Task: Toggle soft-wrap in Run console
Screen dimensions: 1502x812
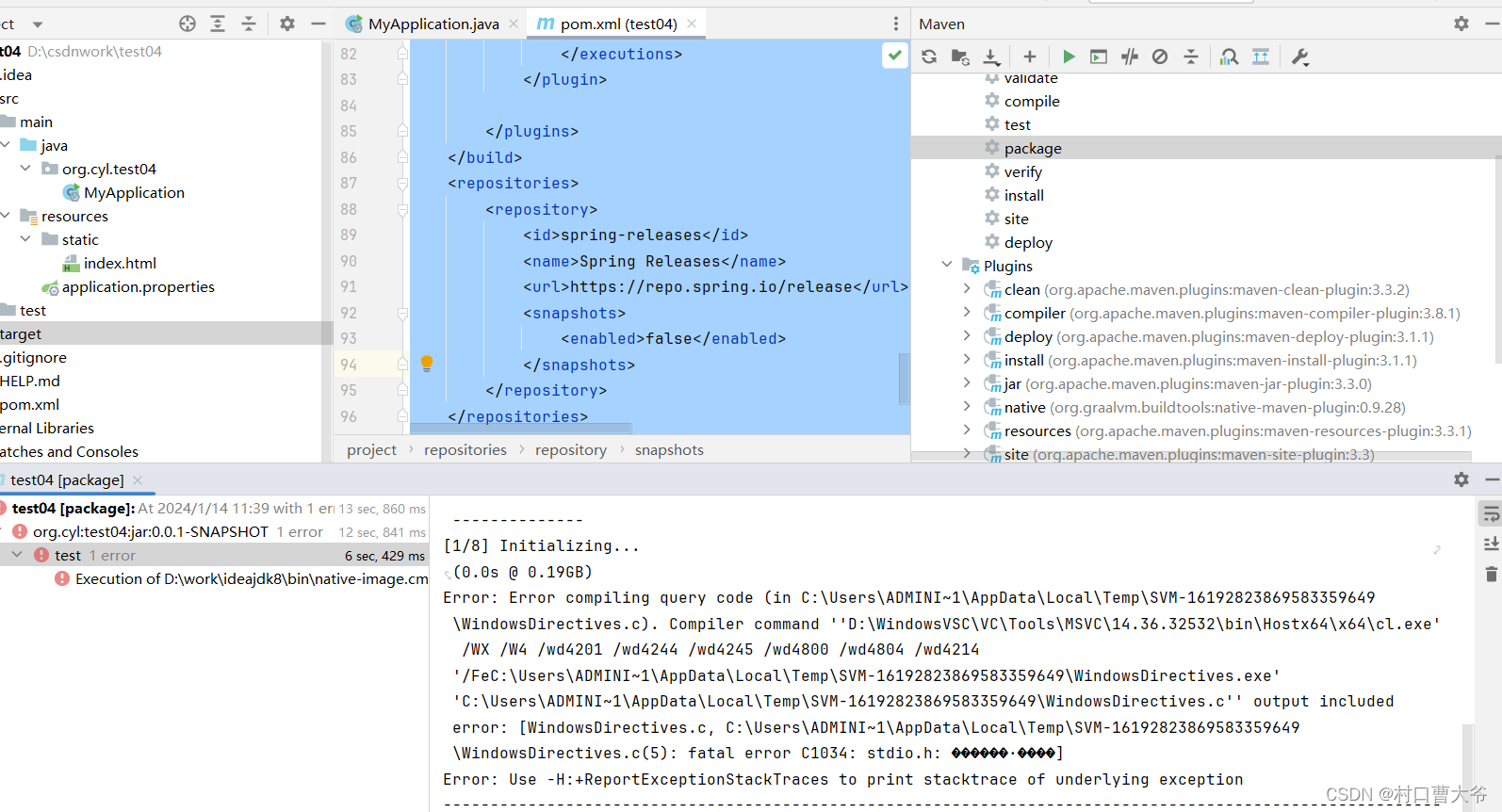Action: 1491,514
